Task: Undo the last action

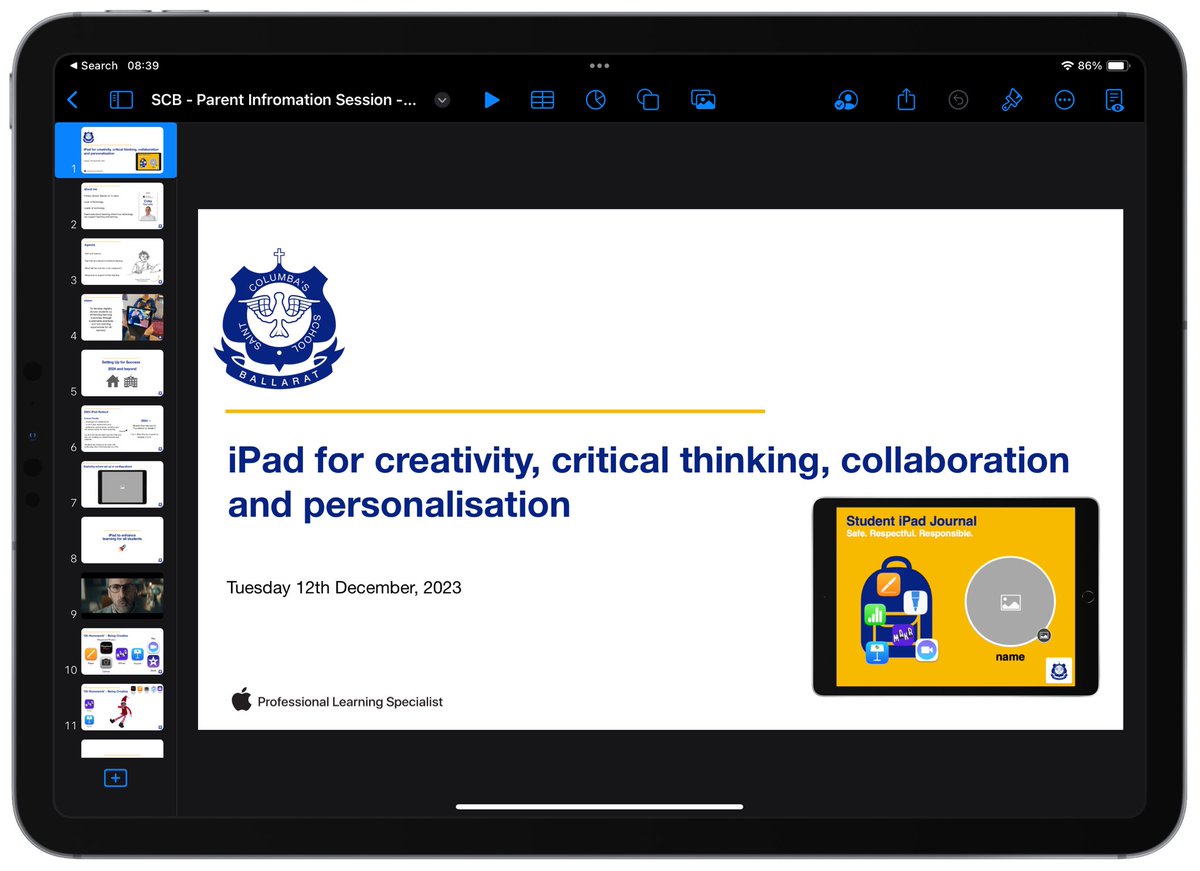Action: [x=958, y=100]
